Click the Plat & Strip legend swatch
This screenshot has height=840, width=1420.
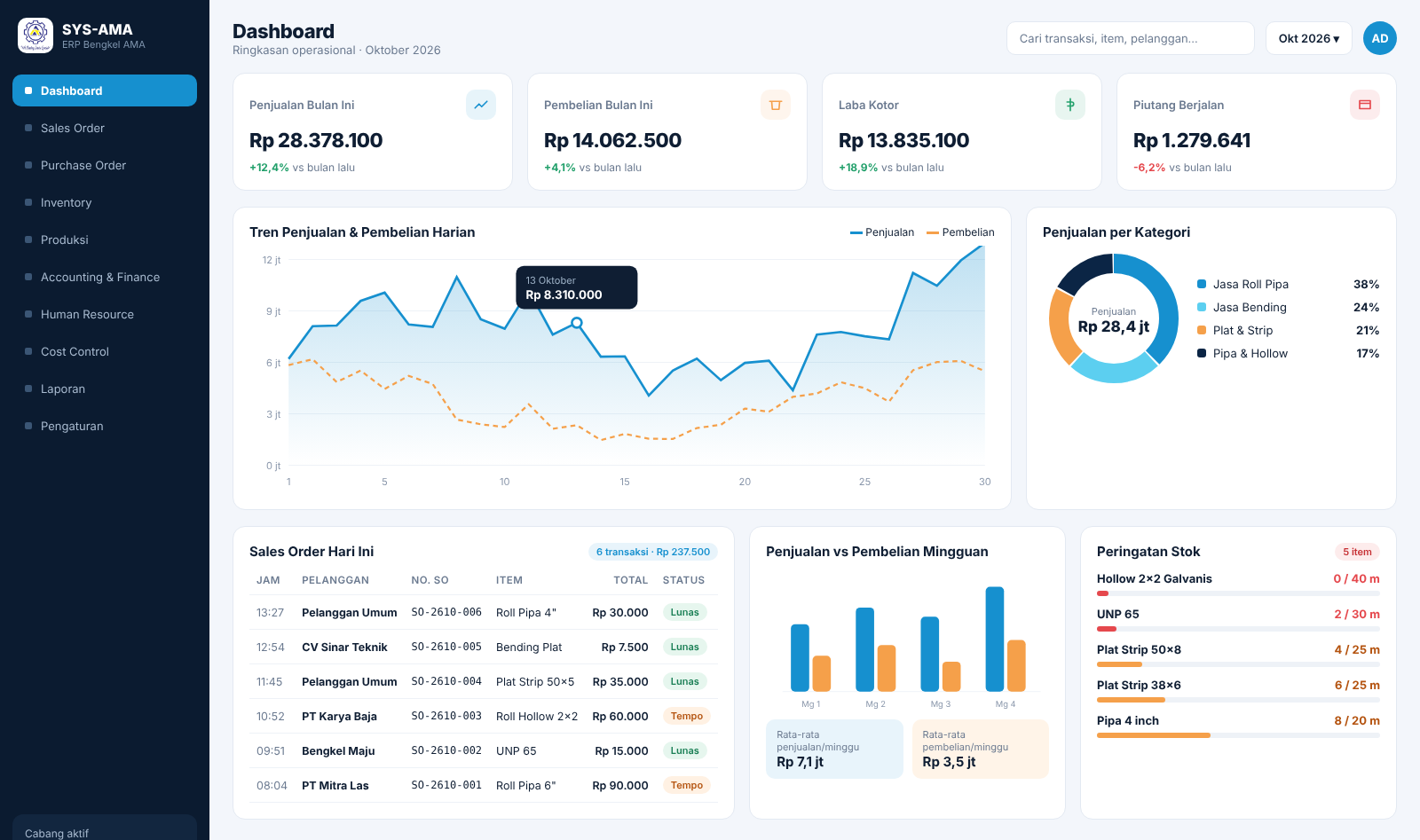1202,330
